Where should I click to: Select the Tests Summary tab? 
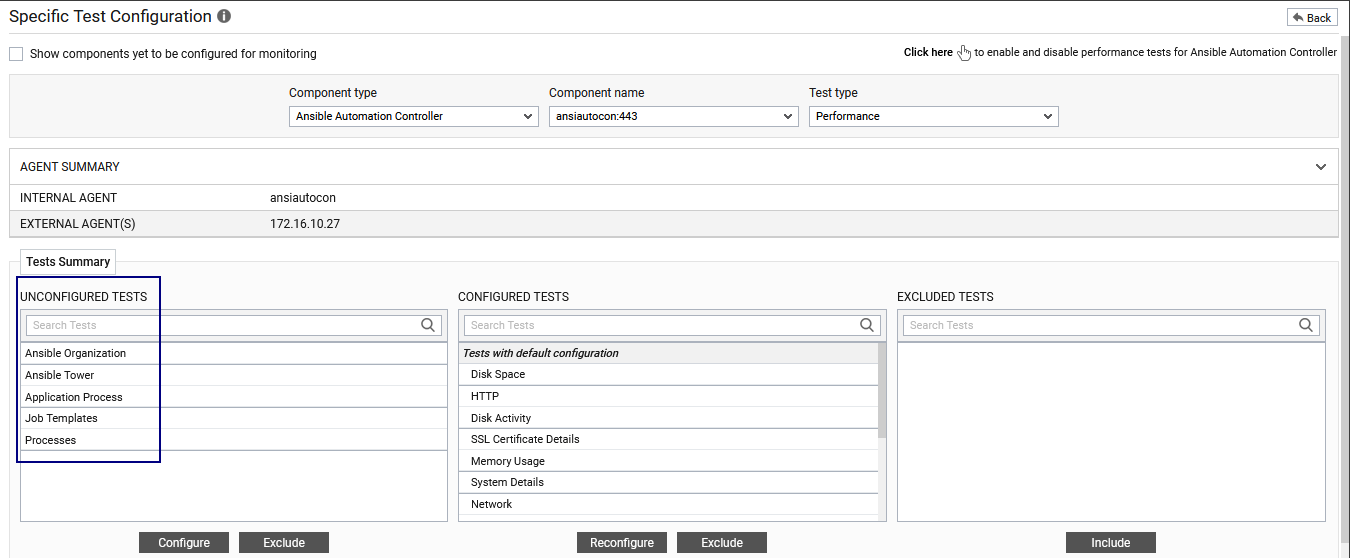(68, 262)
